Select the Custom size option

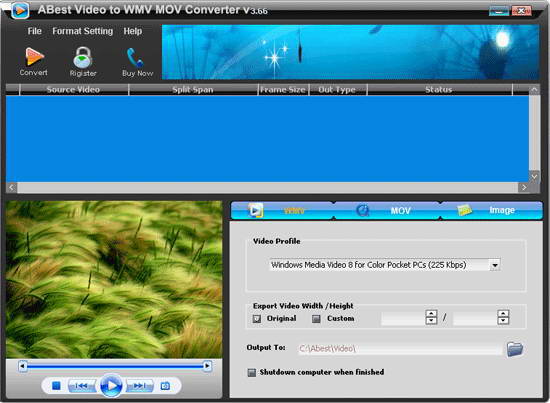[x=316, y=318]
